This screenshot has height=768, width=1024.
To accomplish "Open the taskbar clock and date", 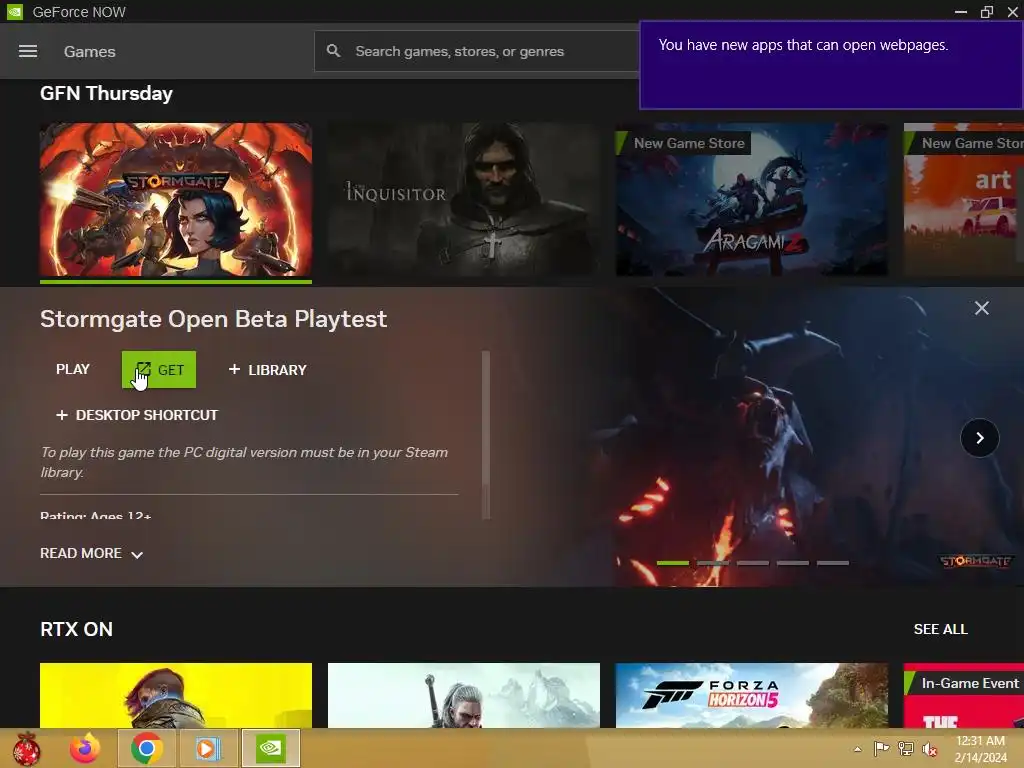I will pyautogui.click(x=980, y=749).
